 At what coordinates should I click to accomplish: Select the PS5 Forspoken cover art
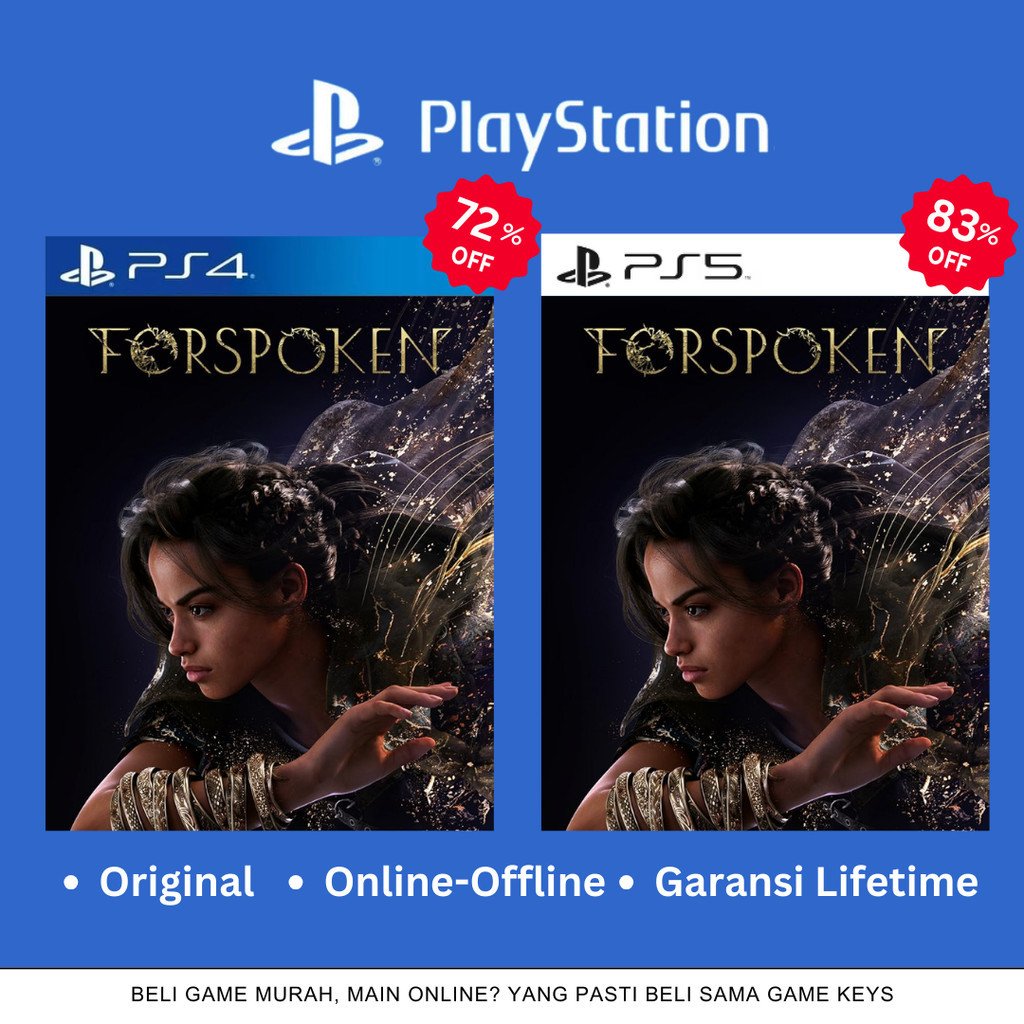coord(765,563)
